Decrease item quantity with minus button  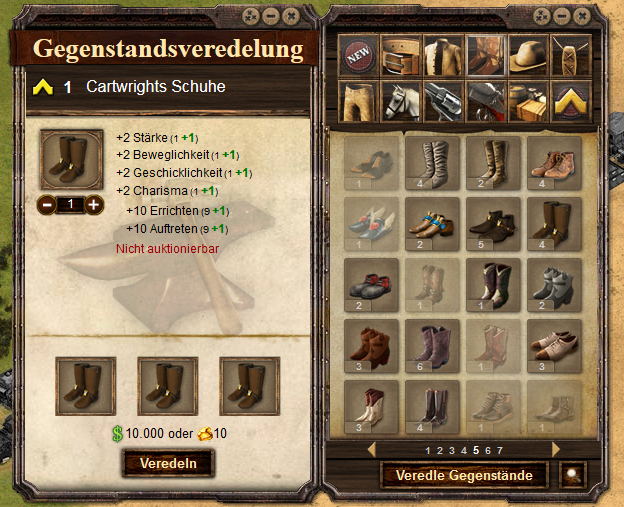(47, 205)
